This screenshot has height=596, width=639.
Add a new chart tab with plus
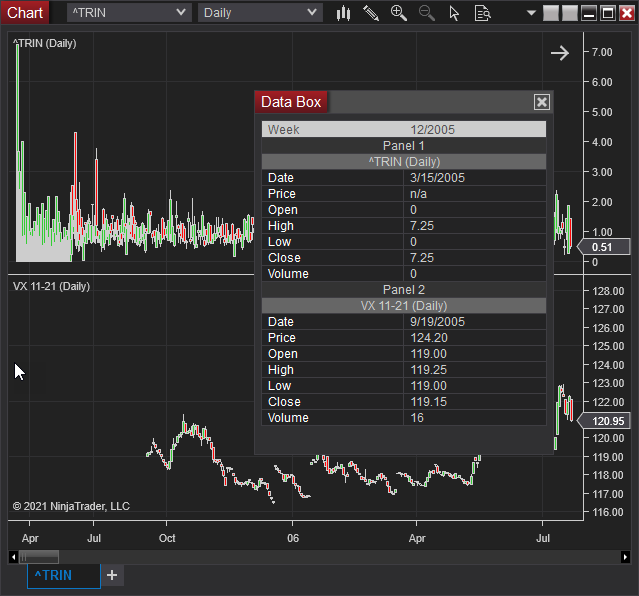tap(112, 575)
